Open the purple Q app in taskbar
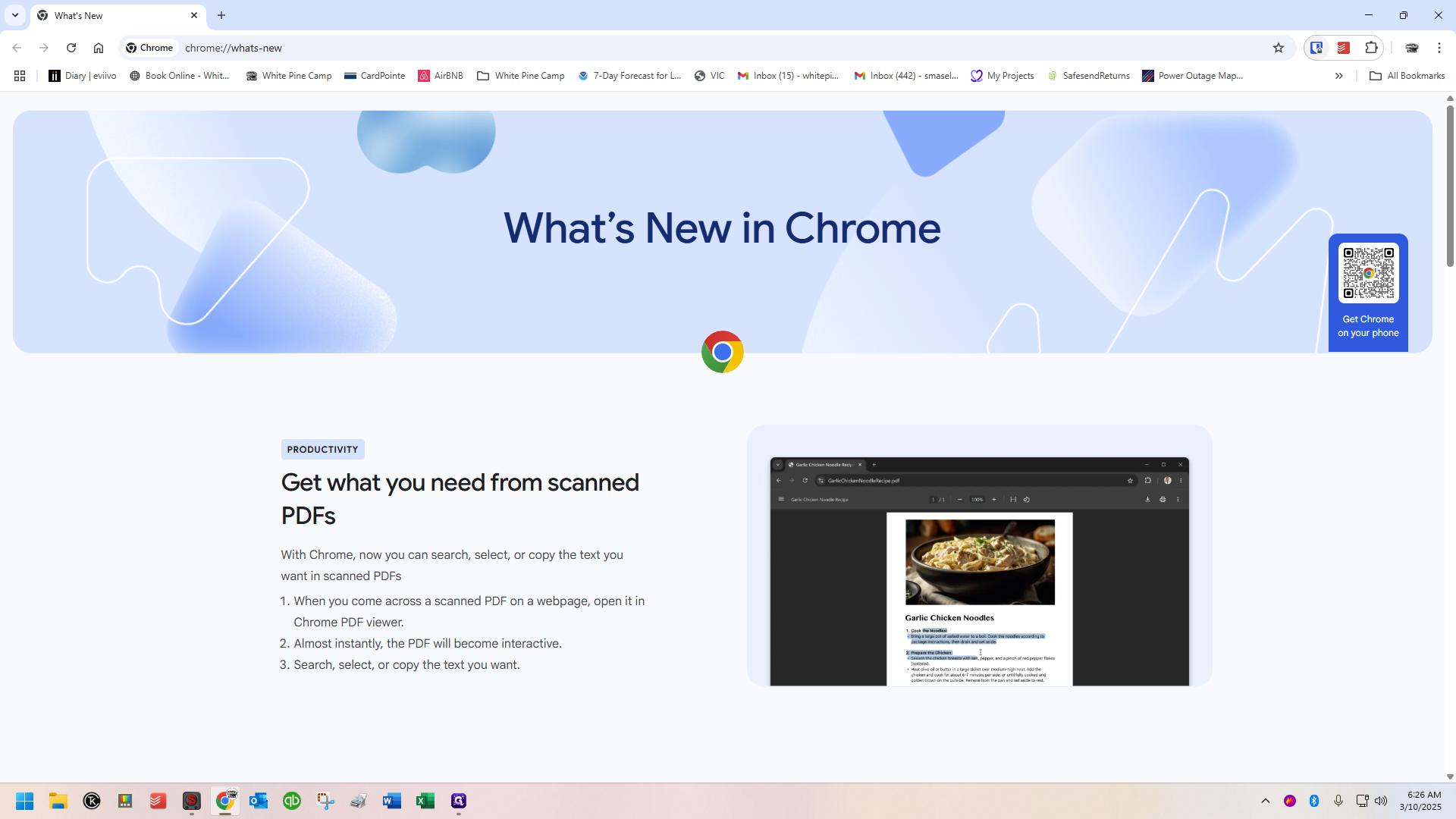1456x819 pixels. (x=459, y=801)
